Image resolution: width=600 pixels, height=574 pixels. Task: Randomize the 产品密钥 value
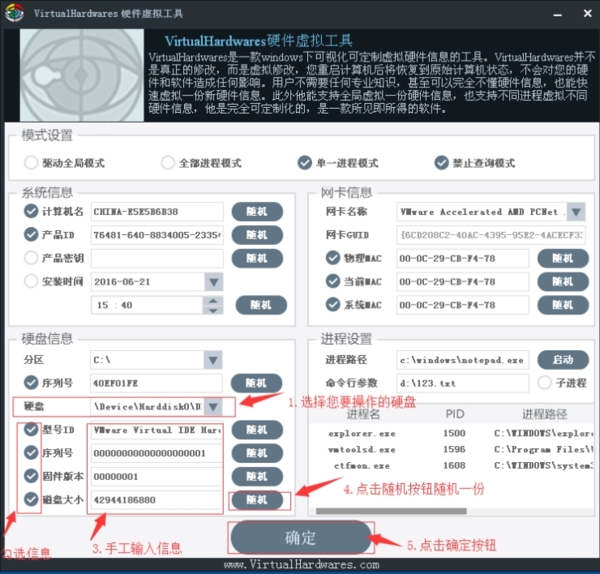pyautogui.click(x=257, y=258)
